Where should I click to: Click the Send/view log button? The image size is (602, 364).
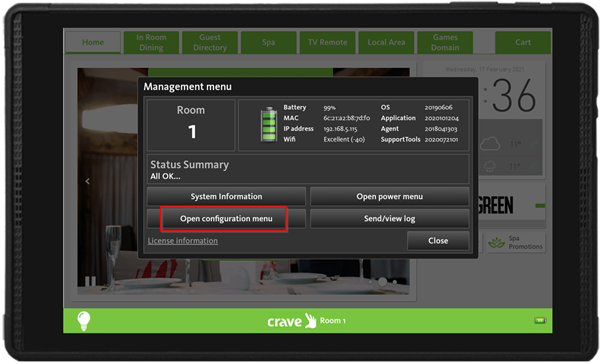coord(389,218)
